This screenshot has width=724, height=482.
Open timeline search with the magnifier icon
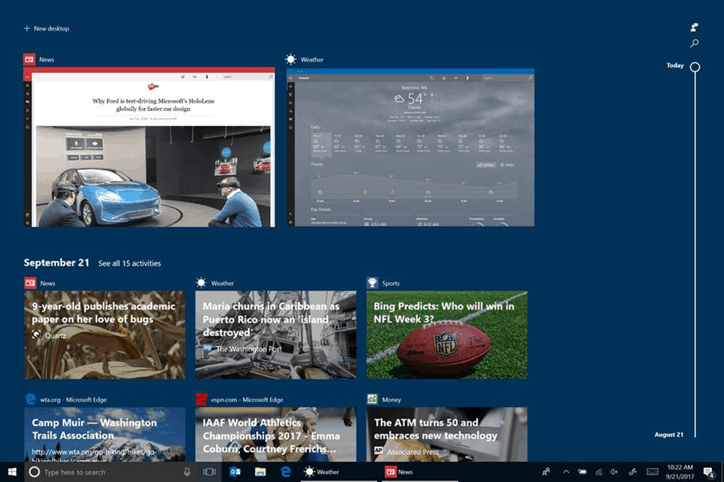[x=694, y=43]
